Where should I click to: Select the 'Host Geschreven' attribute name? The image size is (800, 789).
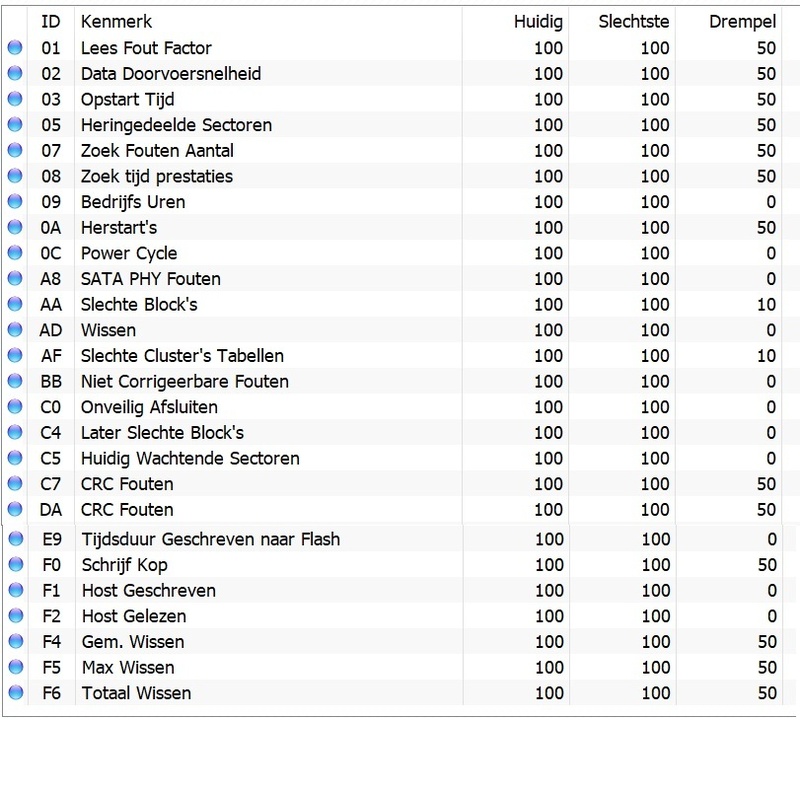tap(148, 590)
